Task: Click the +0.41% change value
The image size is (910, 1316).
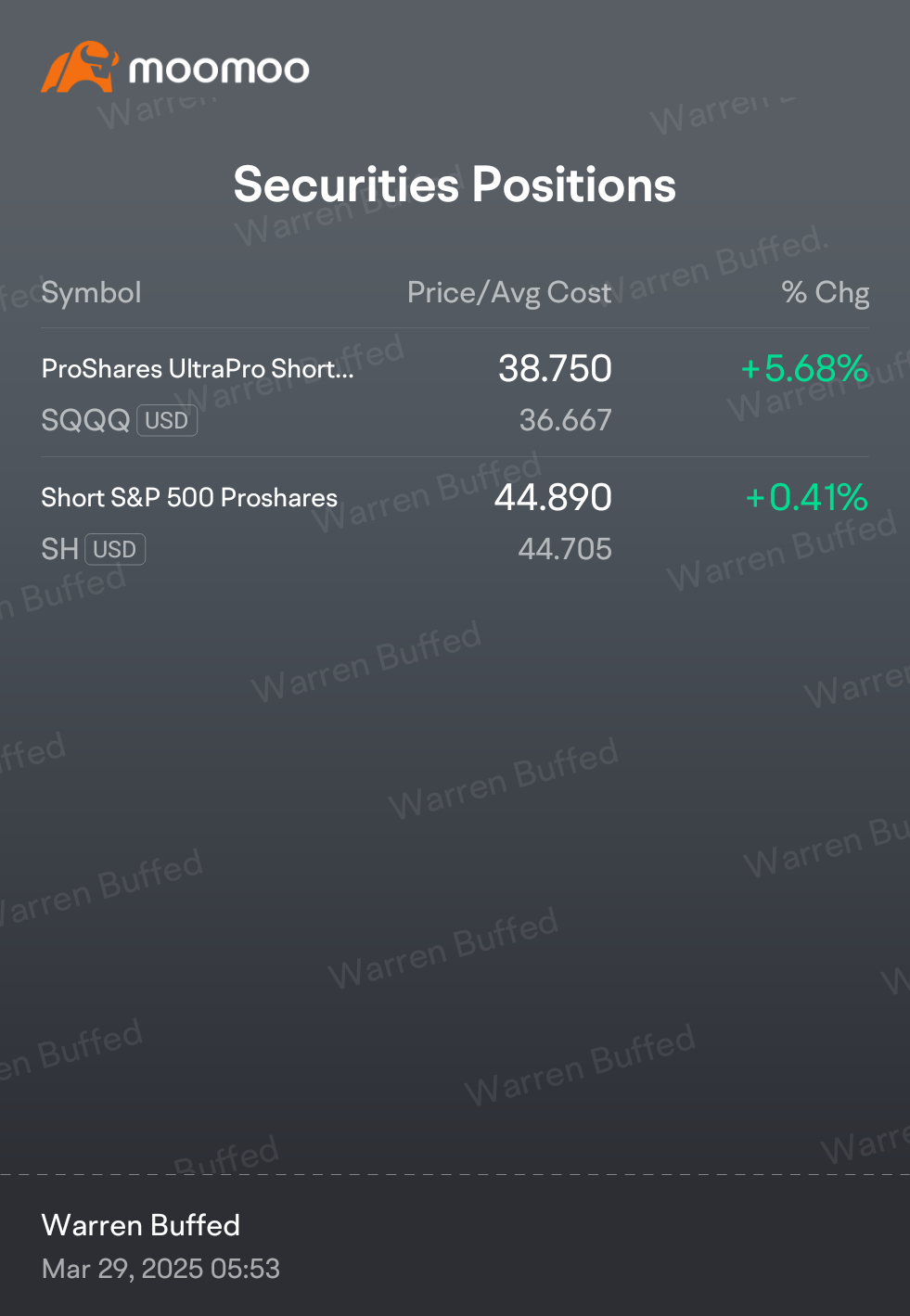Action: [806, 498]
